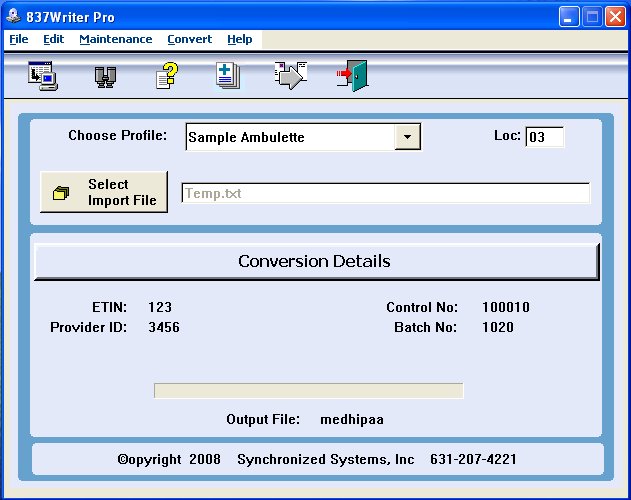
Task: Click the phone number 631-207-4221
Action: [x=473, y=459]
